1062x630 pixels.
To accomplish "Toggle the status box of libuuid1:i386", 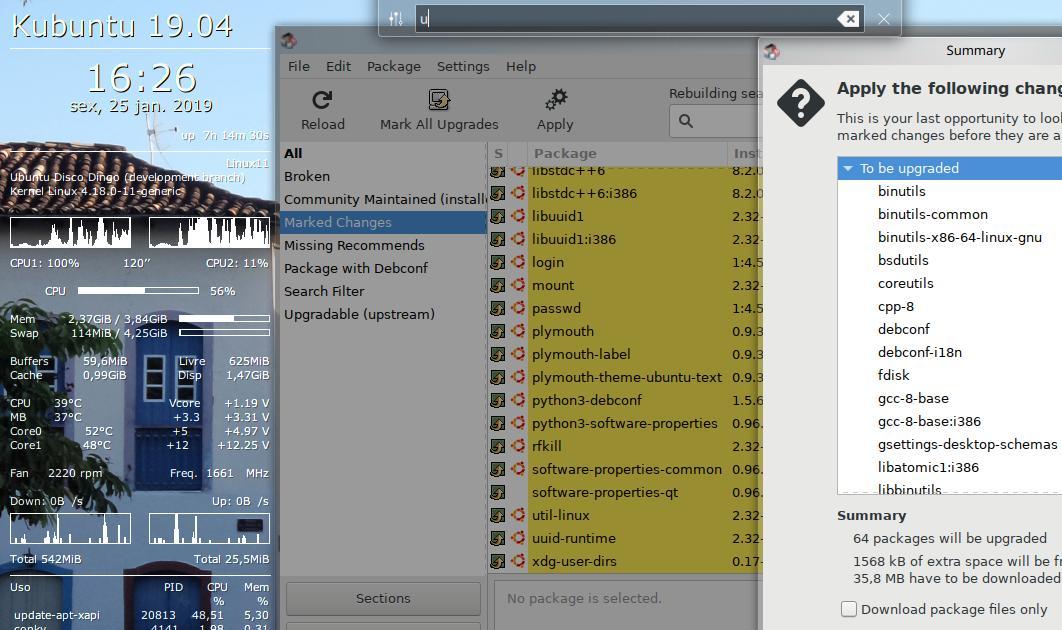I will point(498,239).
